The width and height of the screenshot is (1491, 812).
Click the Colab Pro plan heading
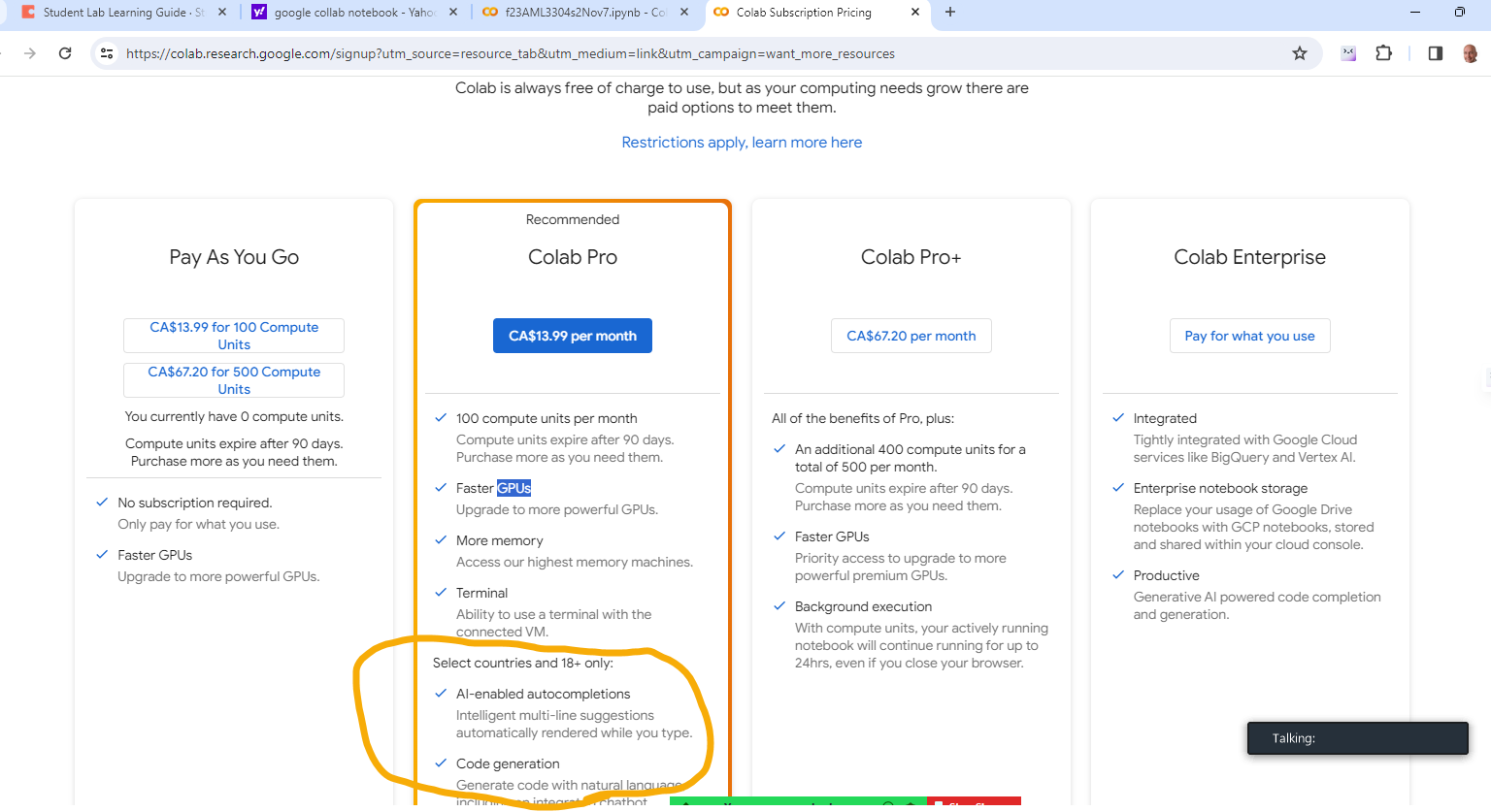coord(573,257)
